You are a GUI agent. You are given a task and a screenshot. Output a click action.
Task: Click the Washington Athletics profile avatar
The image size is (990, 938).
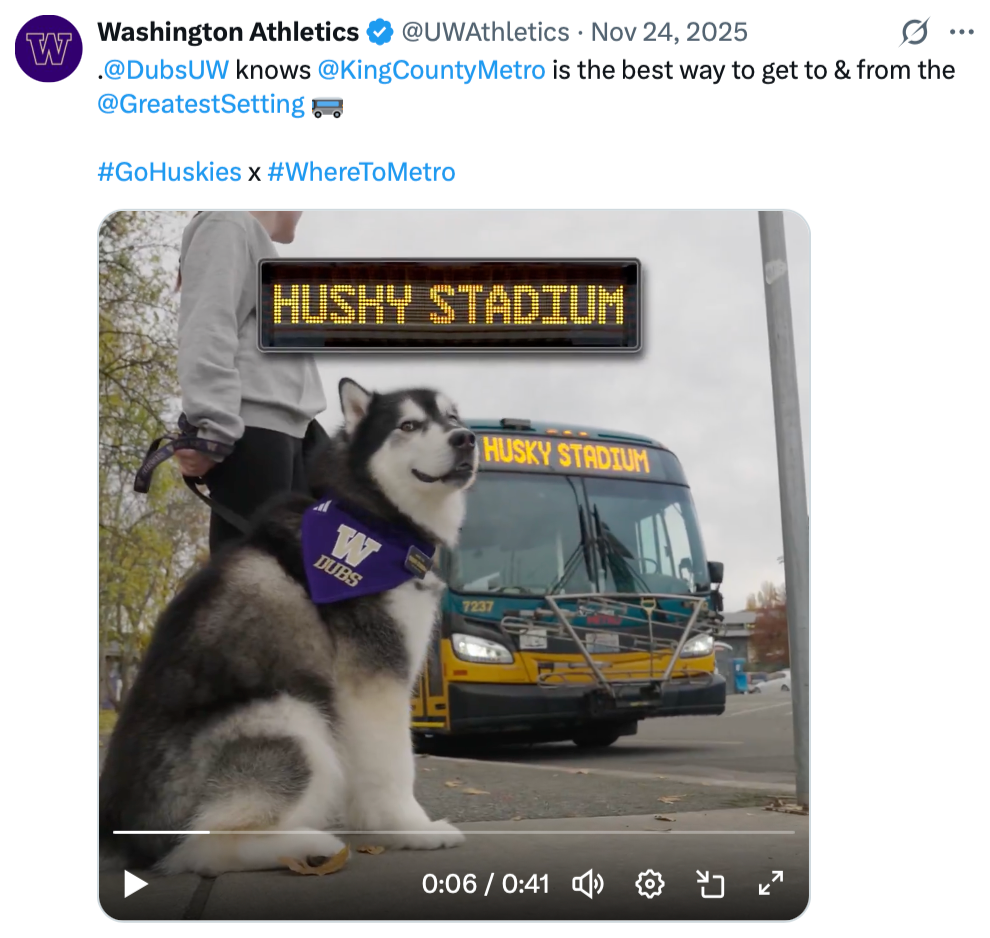pyautogui.click(x=48, y=49)
